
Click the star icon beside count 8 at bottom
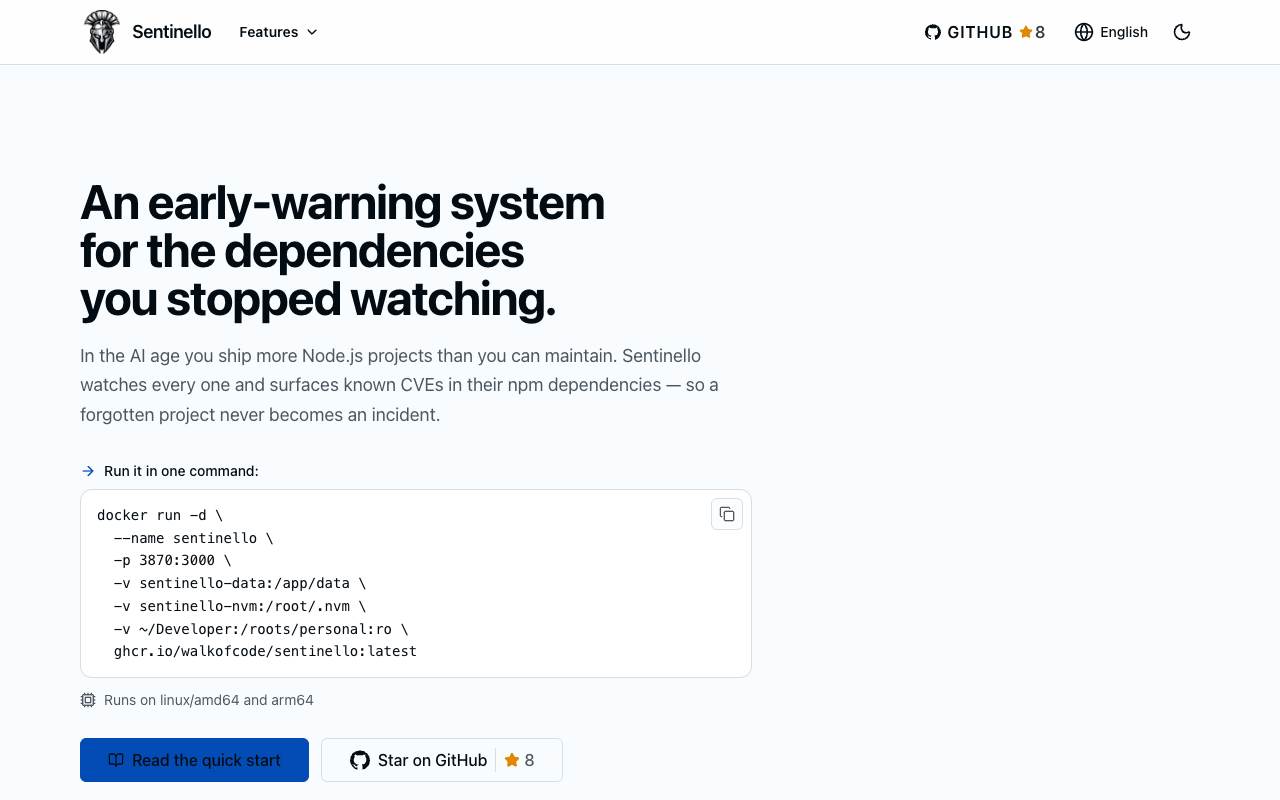pyautogui.click(x=512, y=760)
